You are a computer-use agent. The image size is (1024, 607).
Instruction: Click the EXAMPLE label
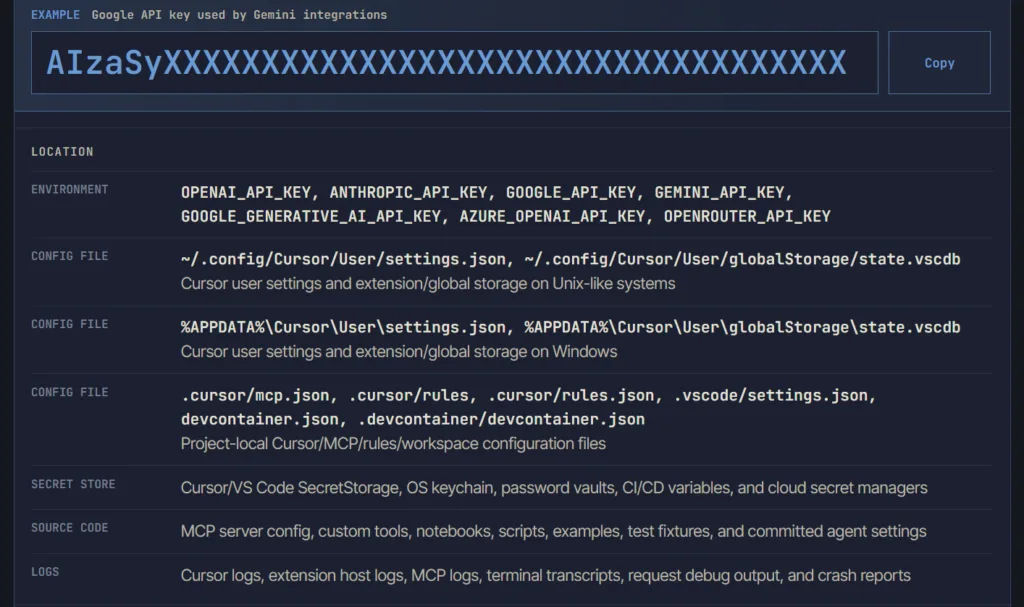tap(56, 14)
